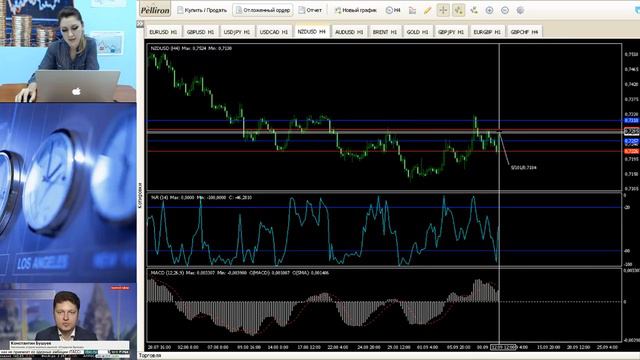Screen dimensions: 640x360
Task: Click the Pelliron logo button
Action: [x=155, y=10]
